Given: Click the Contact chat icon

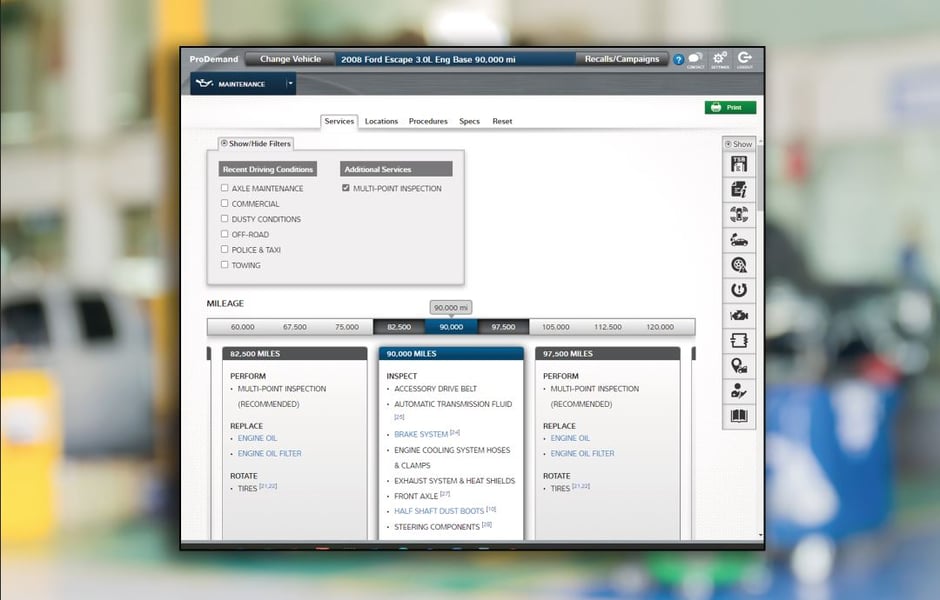Looking at the screenshot, I should pos(695,60).
